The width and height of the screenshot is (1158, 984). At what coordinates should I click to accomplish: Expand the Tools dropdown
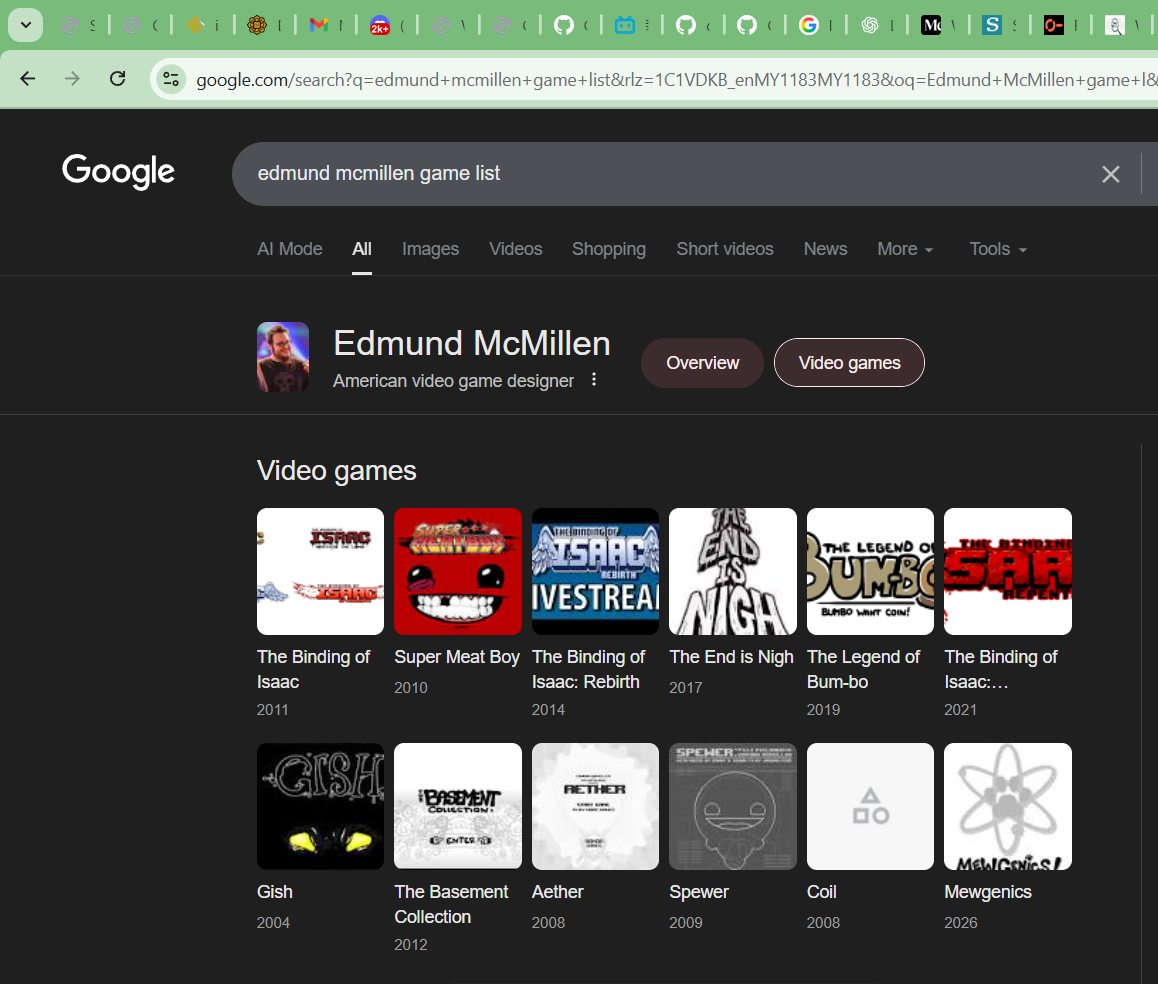(998, 249)
